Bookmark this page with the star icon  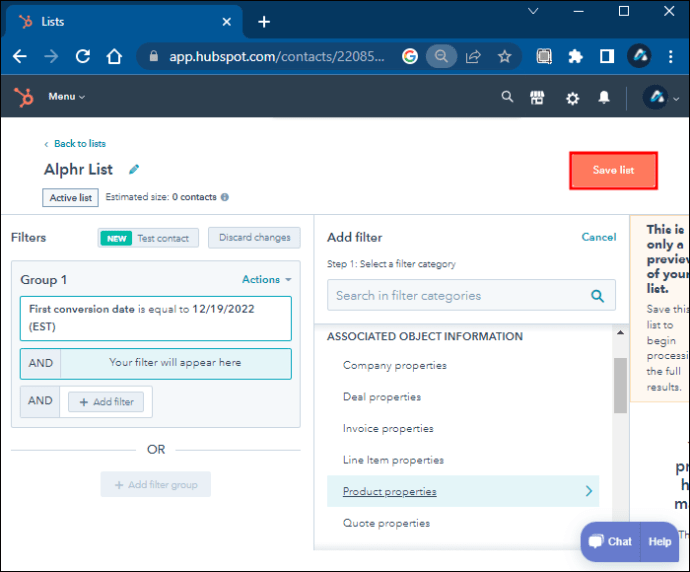pyautogui.click(x=504, y=56)
